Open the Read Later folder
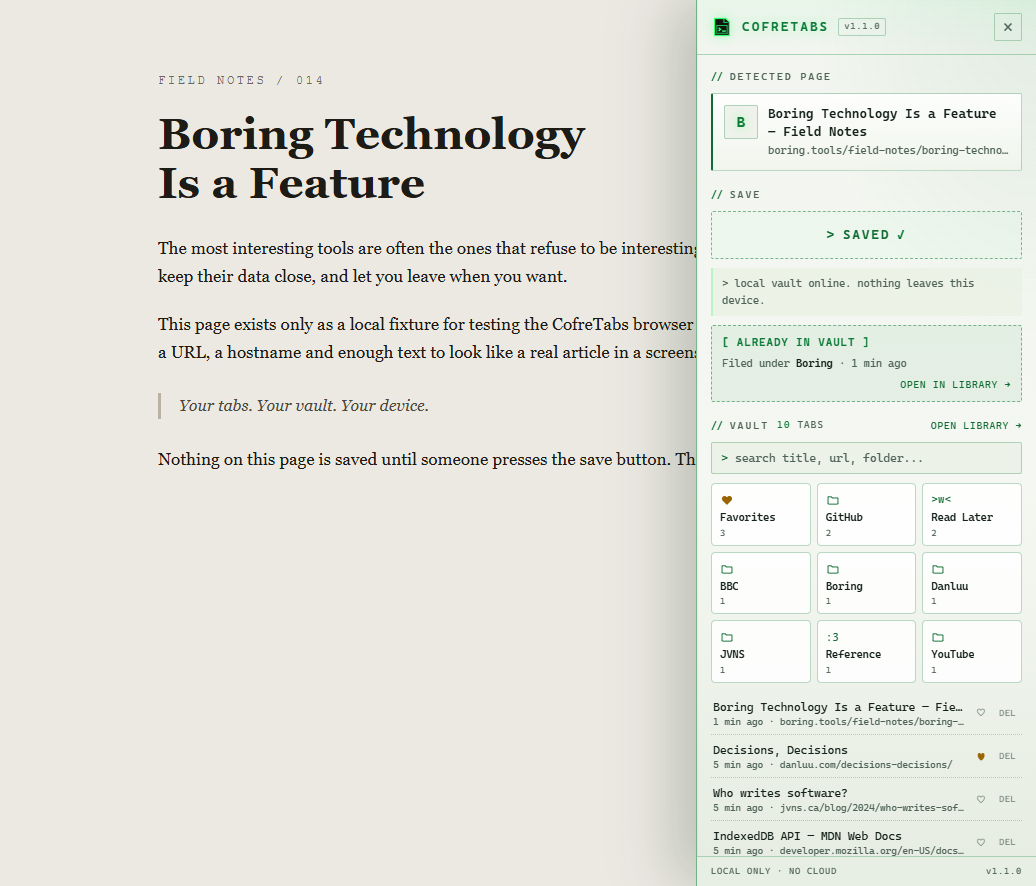The width and height of the screenshot is (1036, 886). coord(972,515)
